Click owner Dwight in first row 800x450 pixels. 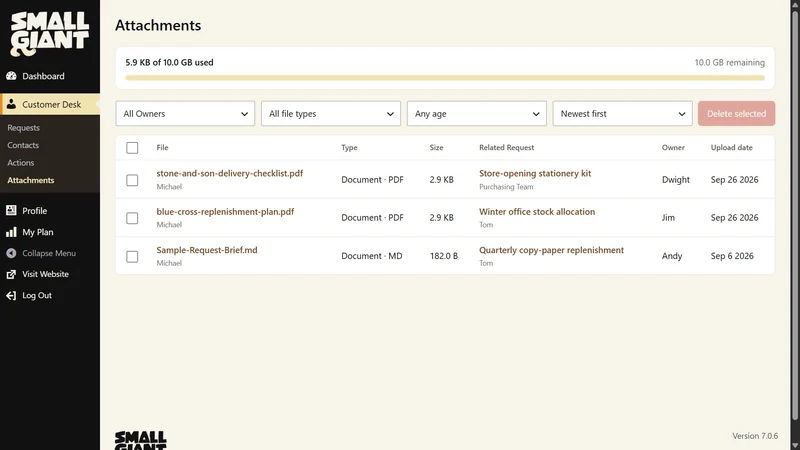click(676, 180)
